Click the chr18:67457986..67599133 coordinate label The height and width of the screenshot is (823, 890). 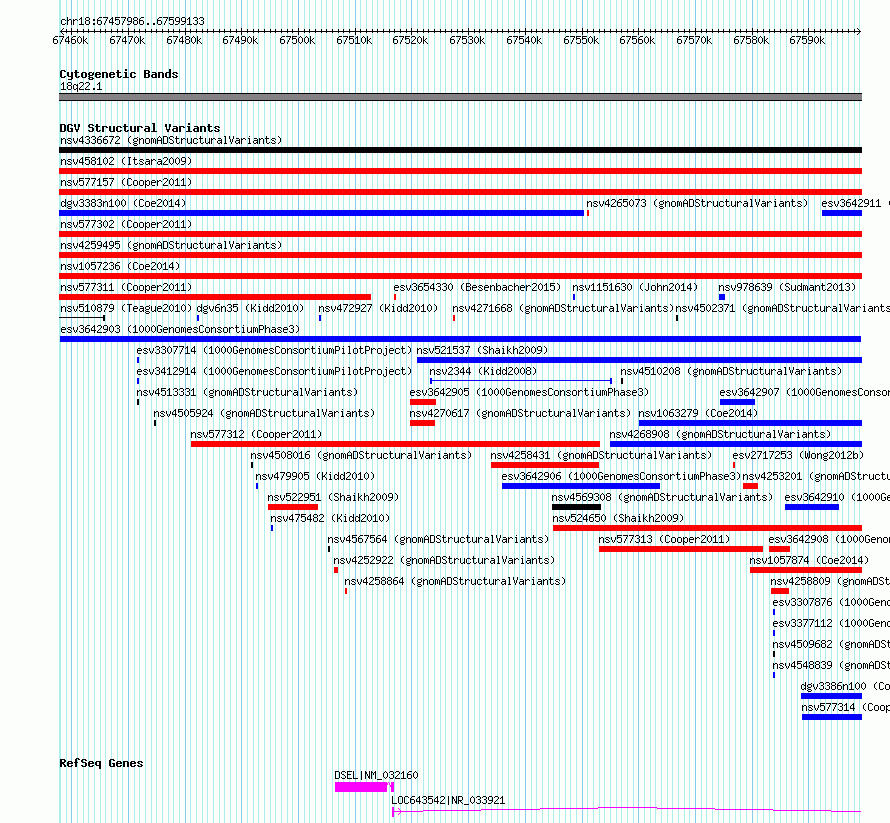click(132, 21)
